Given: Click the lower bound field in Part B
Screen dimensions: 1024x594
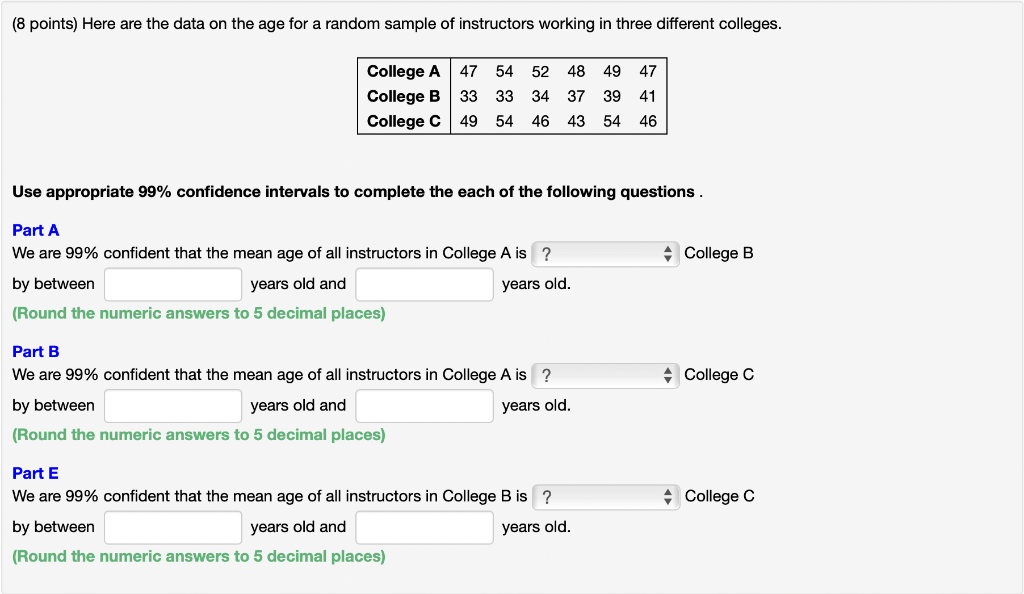Looking at the screenshot, I should click(x=172, y=406).
